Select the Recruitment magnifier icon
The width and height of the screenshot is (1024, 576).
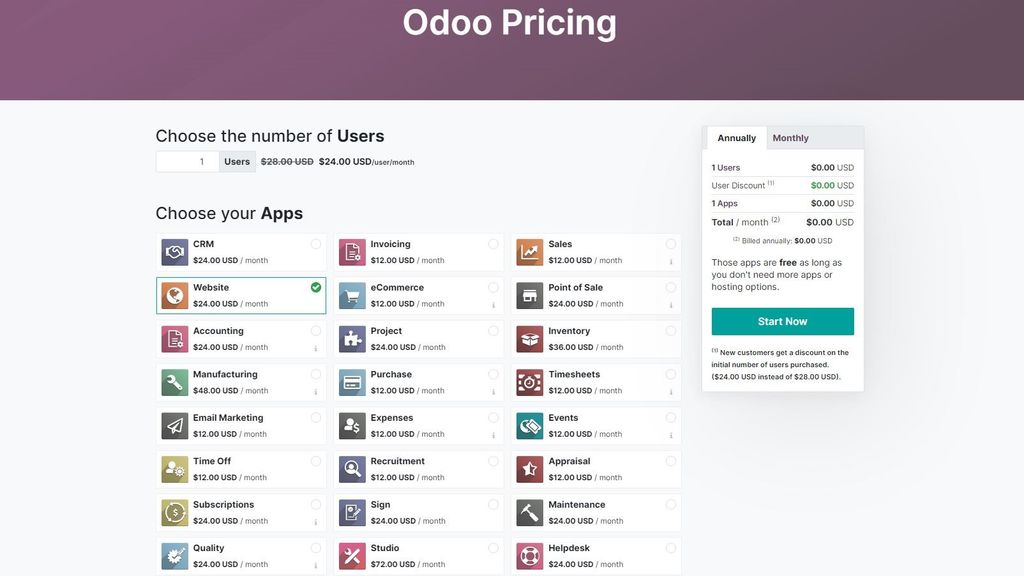[351, 469]
